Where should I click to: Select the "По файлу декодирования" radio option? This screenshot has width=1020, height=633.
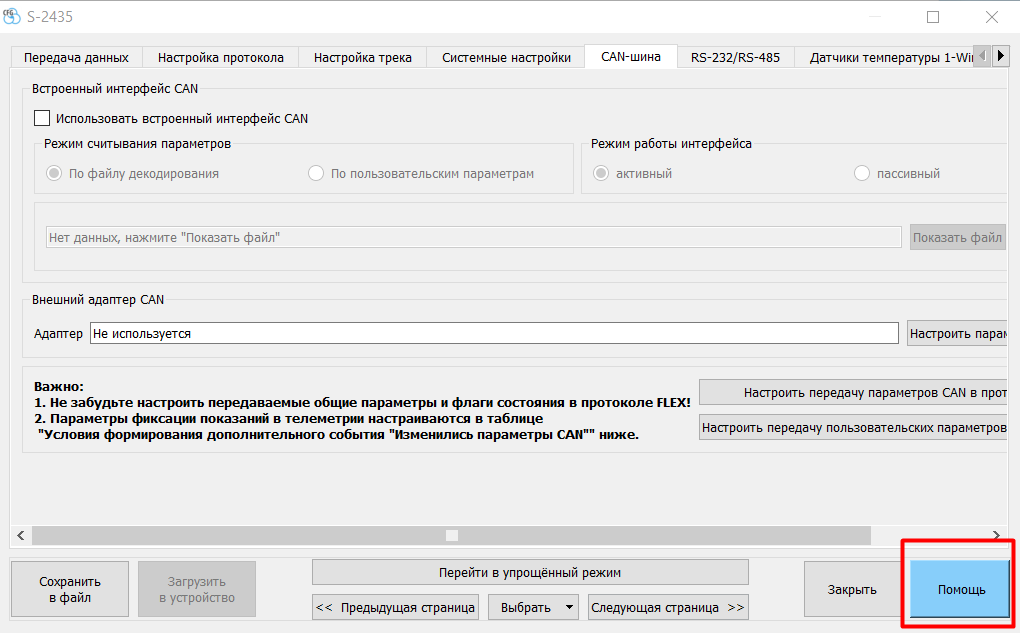(x=54, y=173)
